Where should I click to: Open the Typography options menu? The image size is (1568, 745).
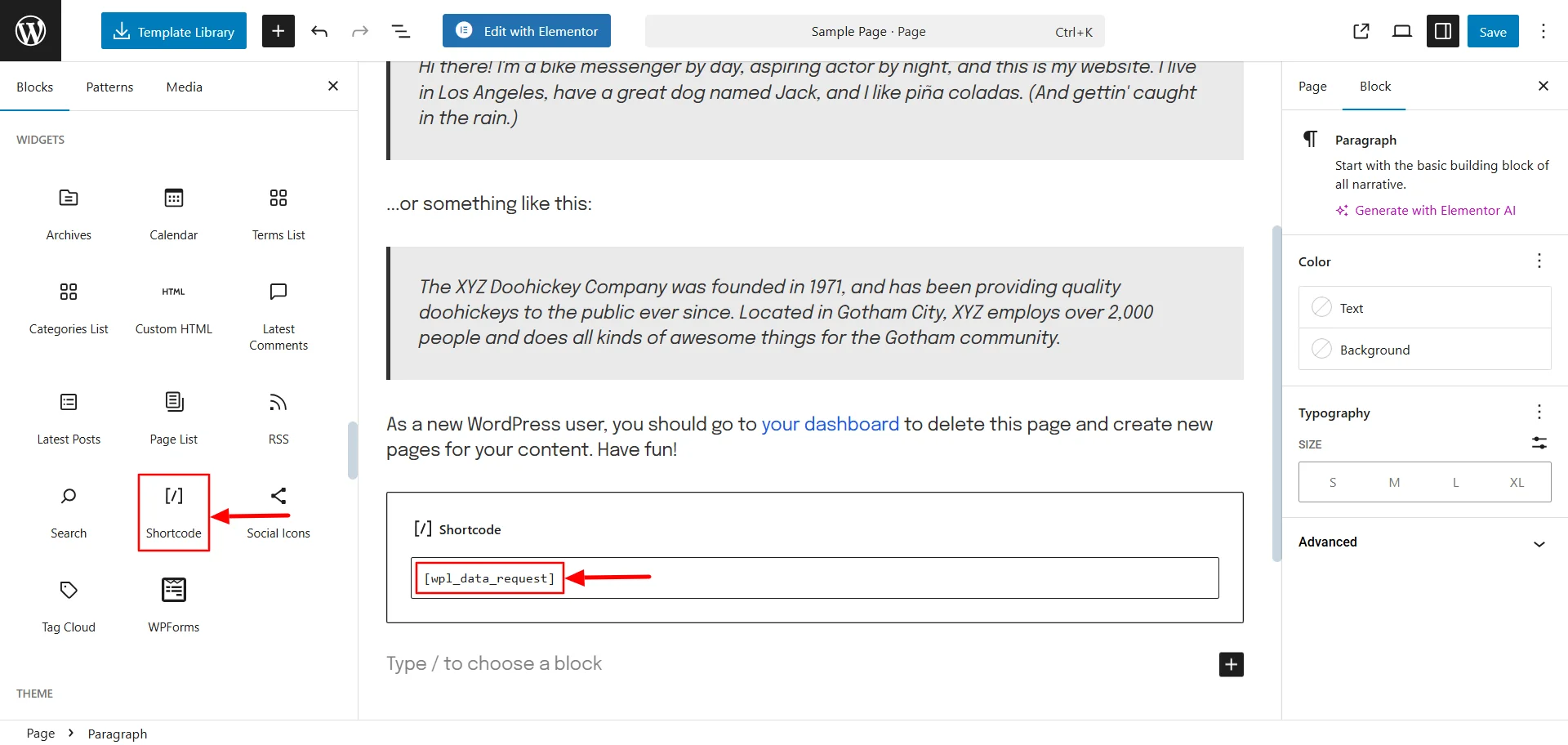(1539, 413)
